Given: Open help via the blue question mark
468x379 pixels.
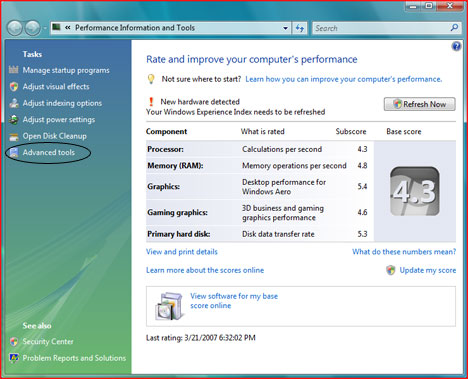Looking at the screenshot, I should pyautogui.click(x=456, y=46).
